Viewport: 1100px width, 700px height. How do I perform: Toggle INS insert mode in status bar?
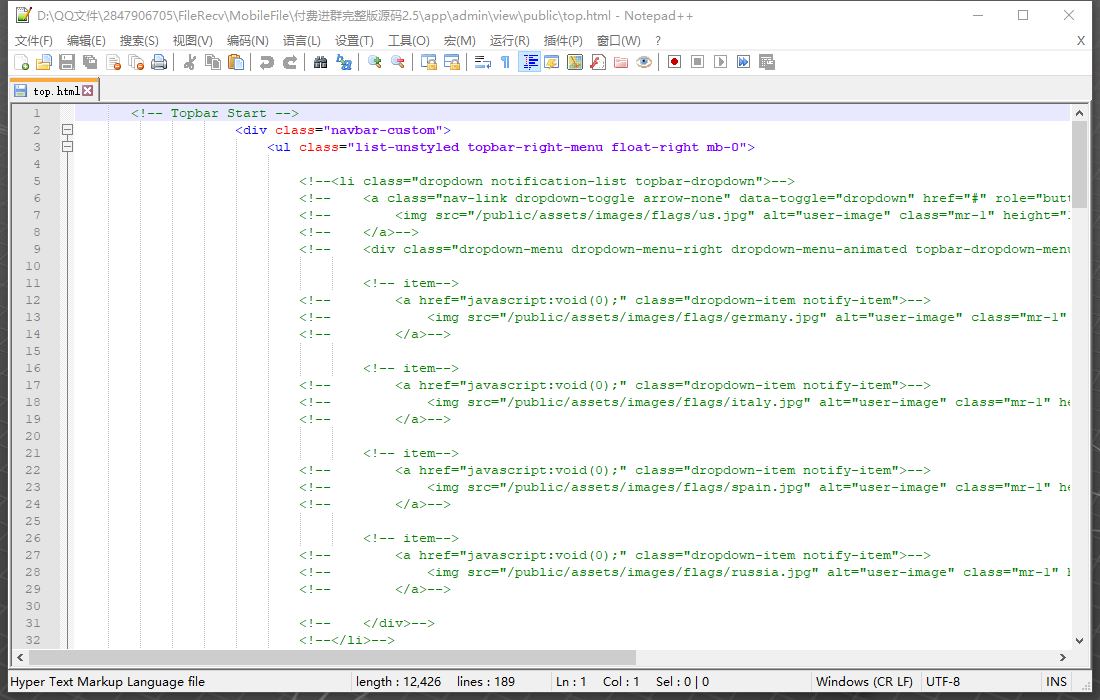[1057, 682]
